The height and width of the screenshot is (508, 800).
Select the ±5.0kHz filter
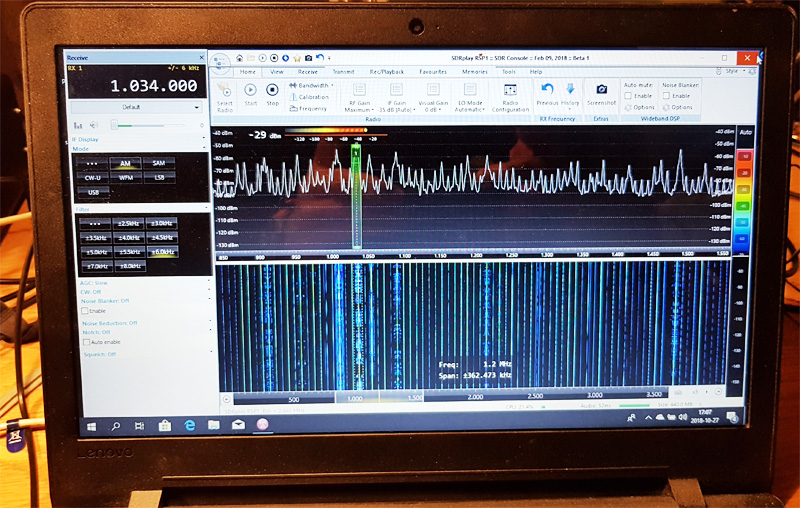pyautogui.click(x=96, y=252)
